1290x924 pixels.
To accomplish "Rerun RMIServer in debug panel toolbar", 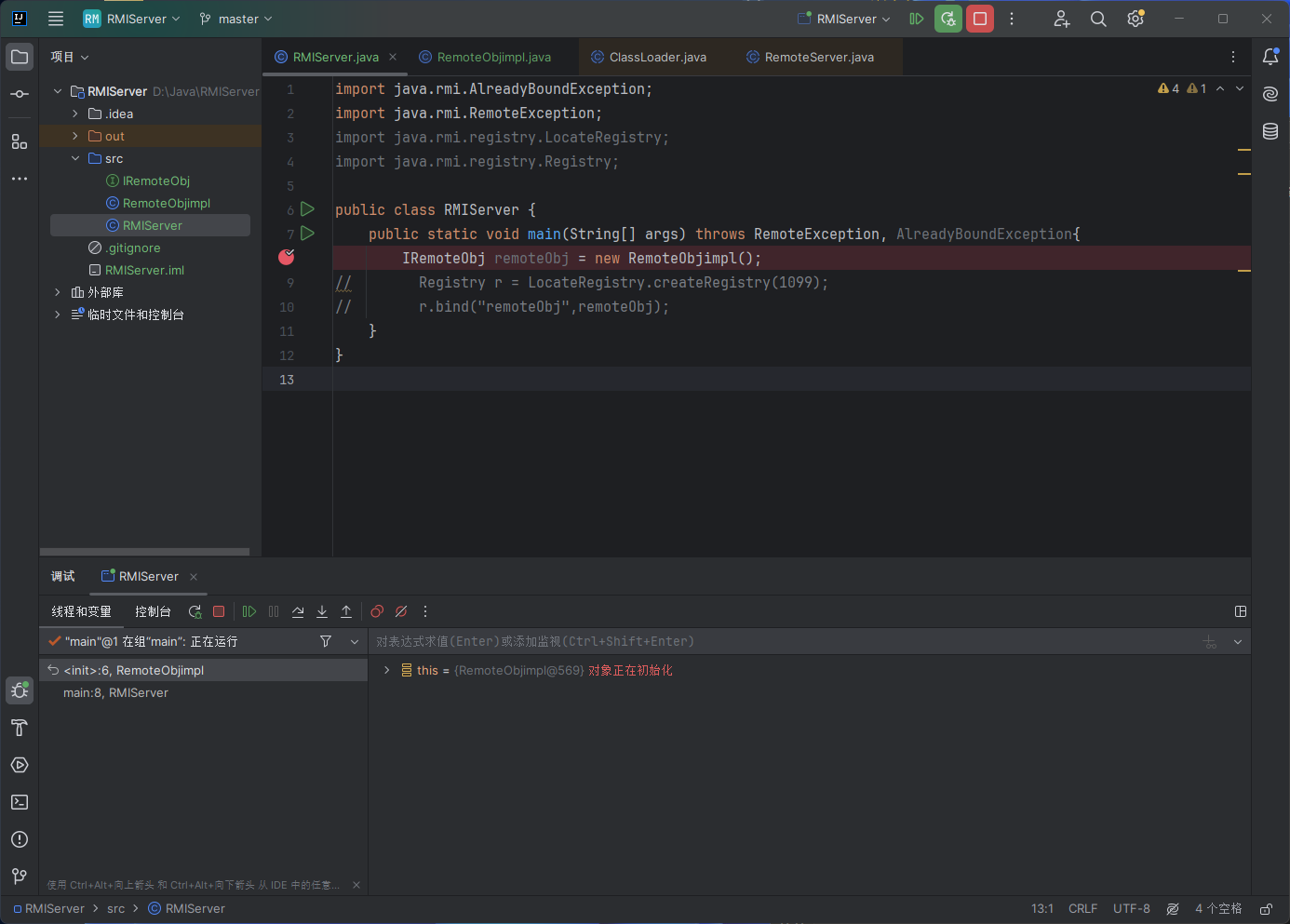I will coord(195,611).
